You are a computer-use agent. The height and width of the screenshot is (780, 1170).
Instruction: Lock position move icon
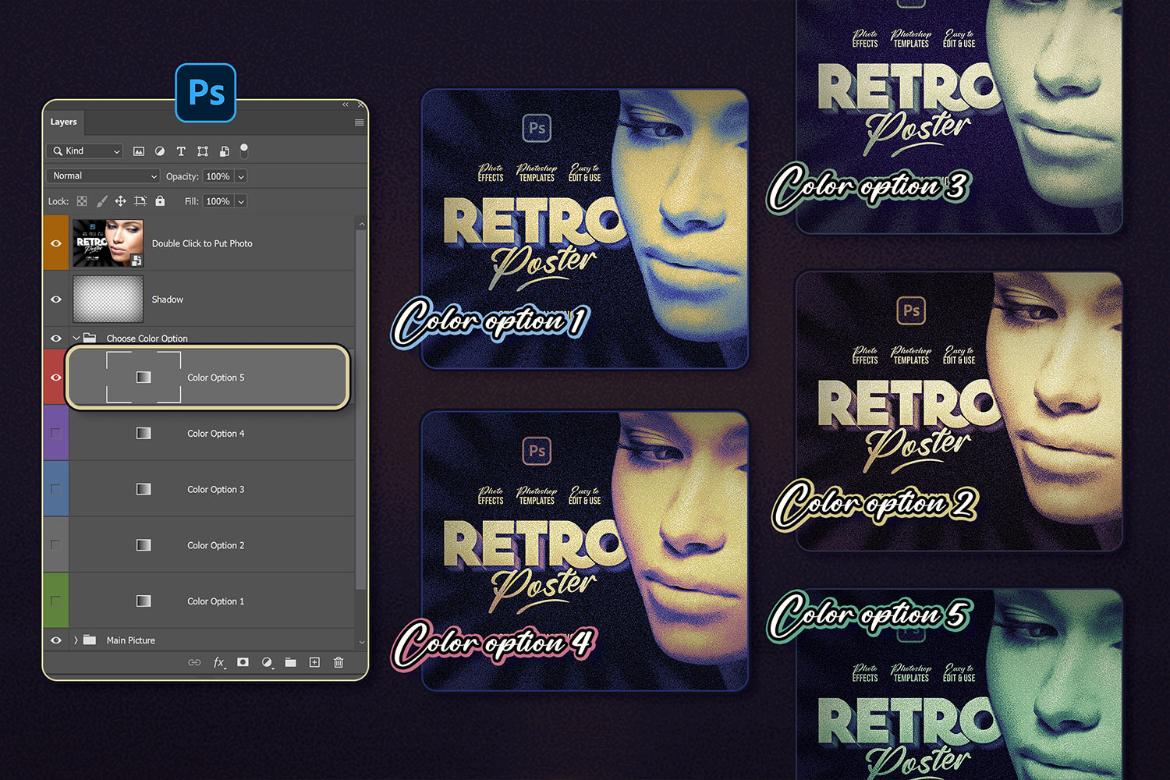[x=120, y=202]
